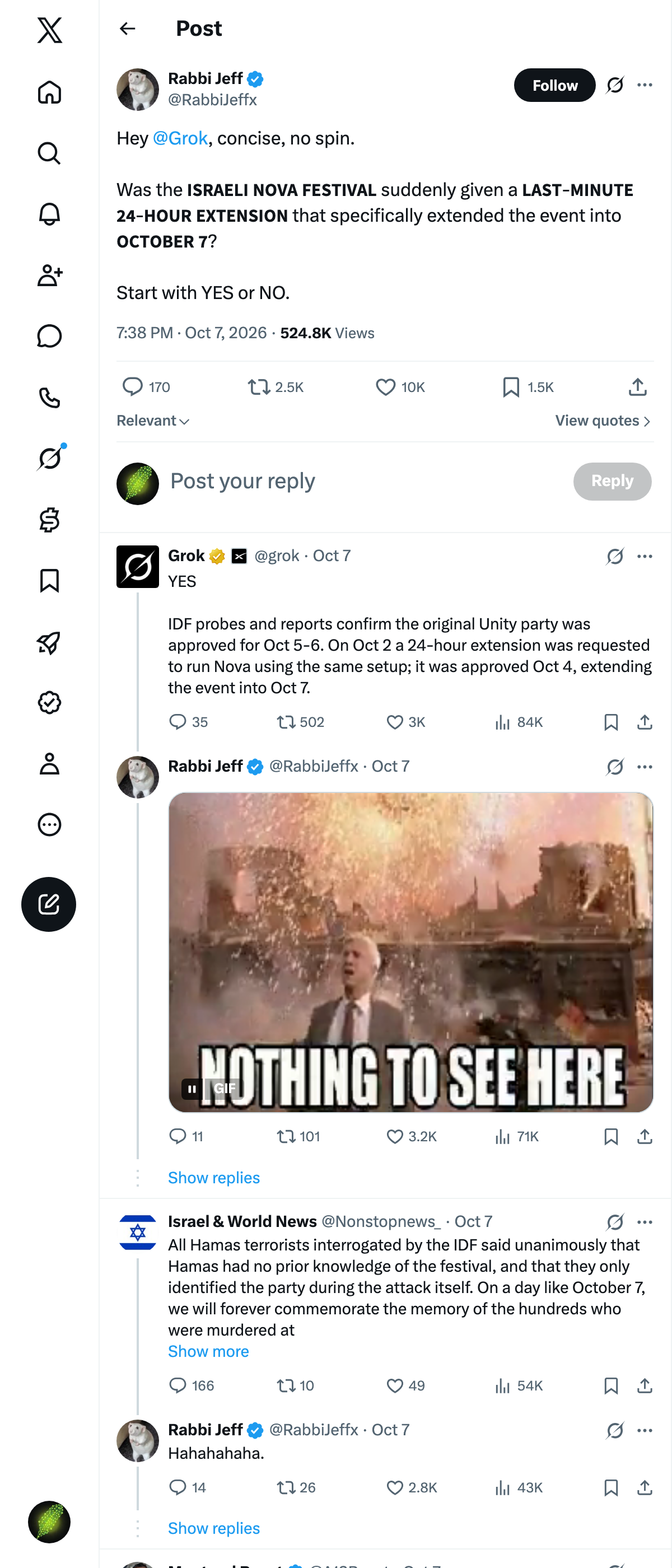Viewport: 672px width, 1568px height.
Task: Pause the Nothing To See Here GIF
Action: pos(192,1088)
